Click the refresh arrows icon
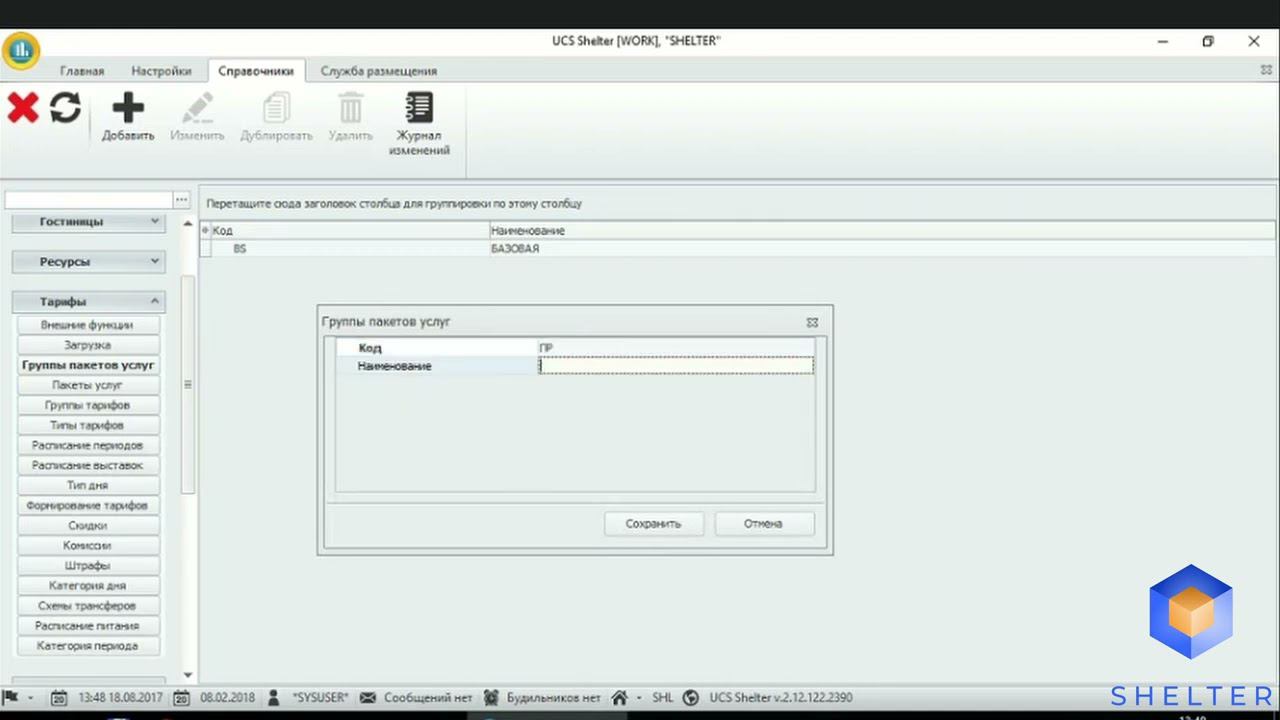The height and width of the screenshot is (720, 1280). [x=65, y=108]
